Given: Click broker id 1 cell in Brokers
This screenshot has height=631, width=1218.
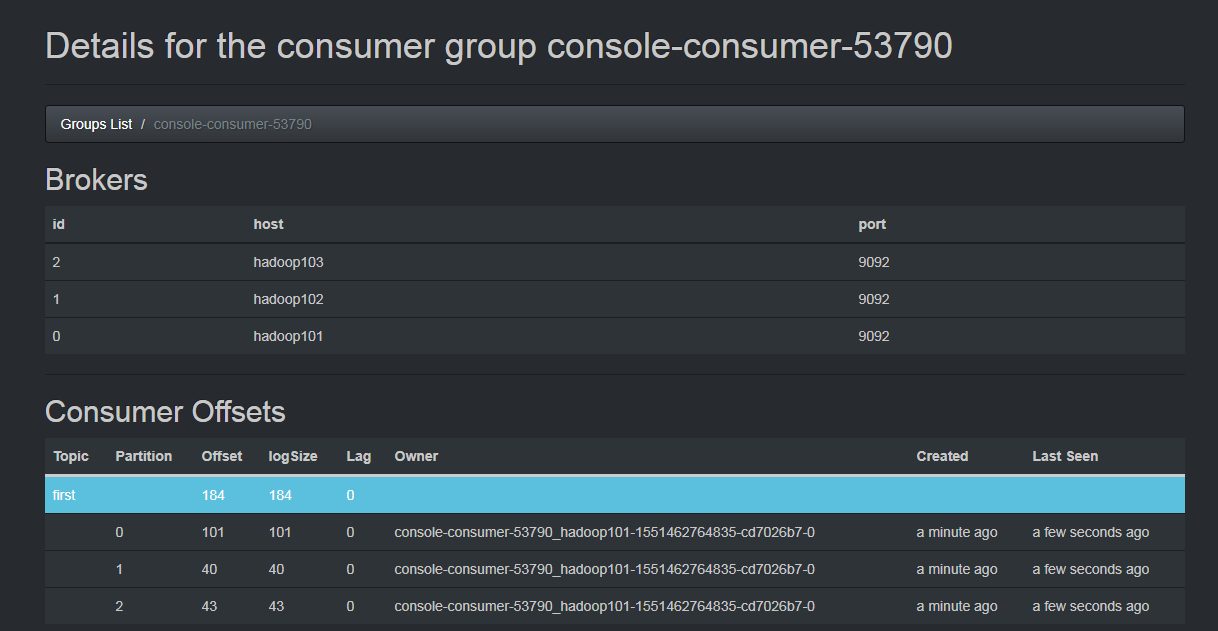Looking at the screenshot, I should [x=57, y=299].
